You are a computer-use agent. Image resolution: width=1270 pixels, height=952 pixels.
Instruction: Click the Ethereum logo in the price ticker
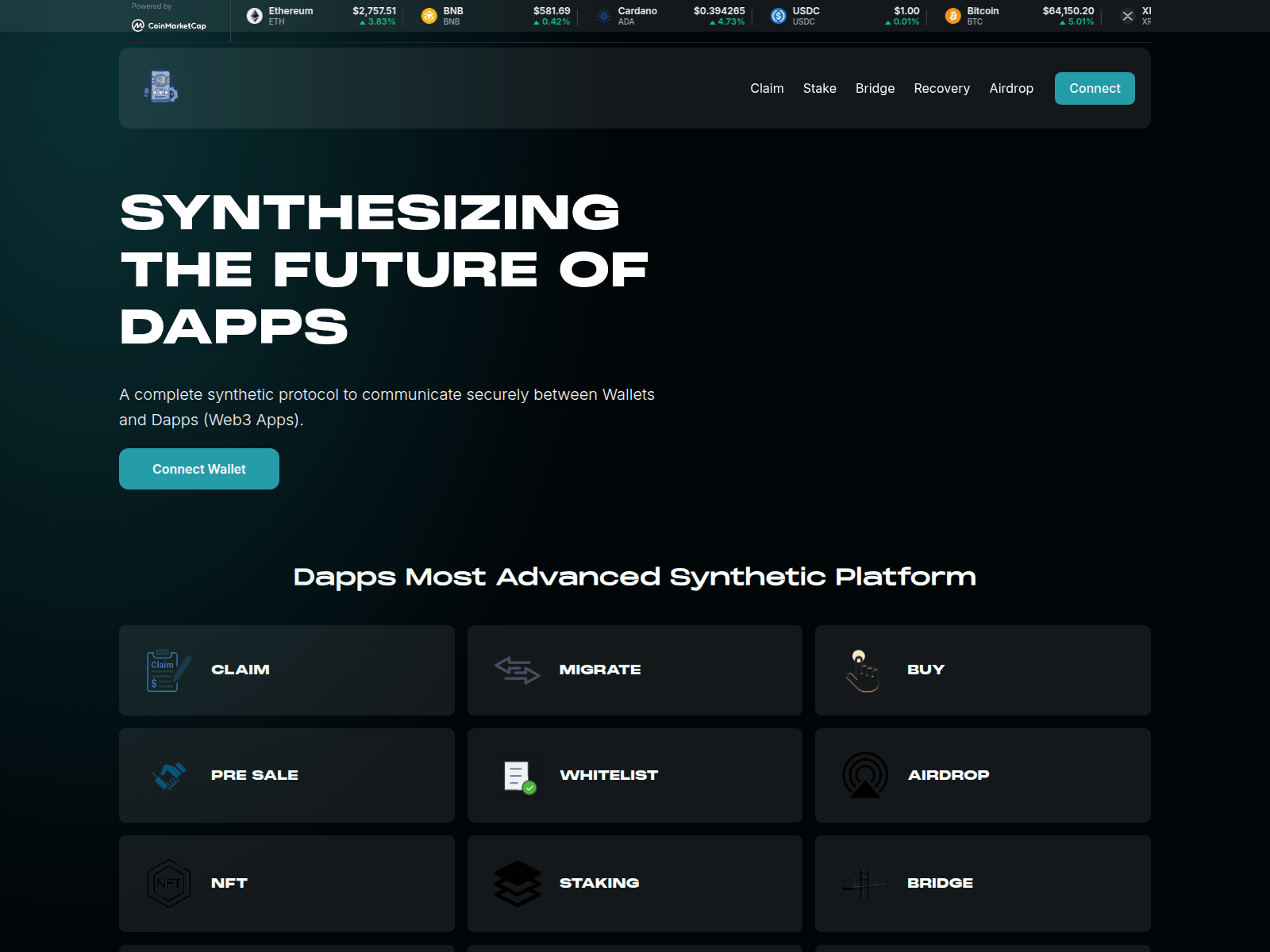pos(254,15)
